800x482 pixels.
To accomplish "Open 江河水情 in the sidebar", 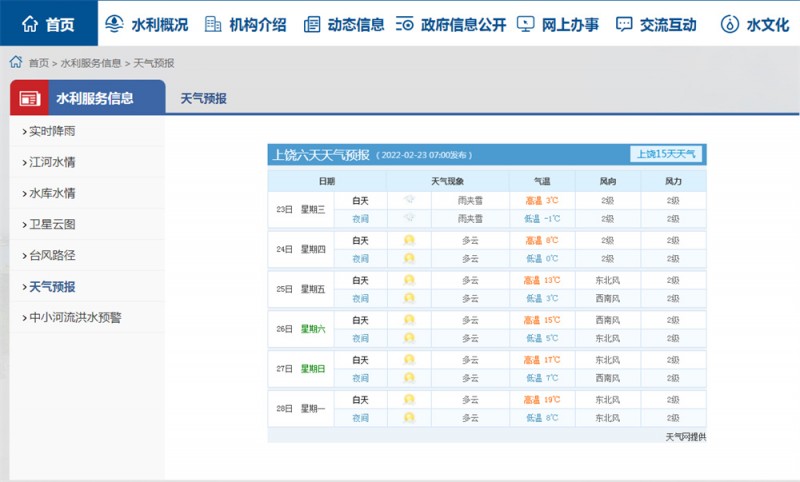I will click(x=52, y=162).
